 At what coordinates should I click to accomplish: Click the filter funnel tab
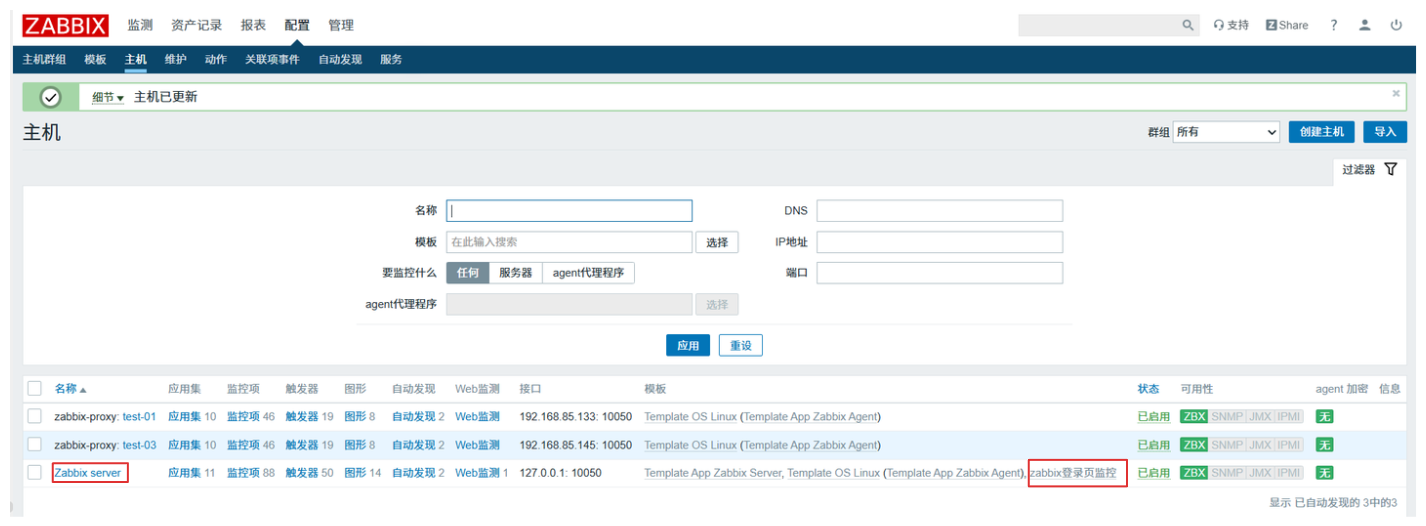1369,170
